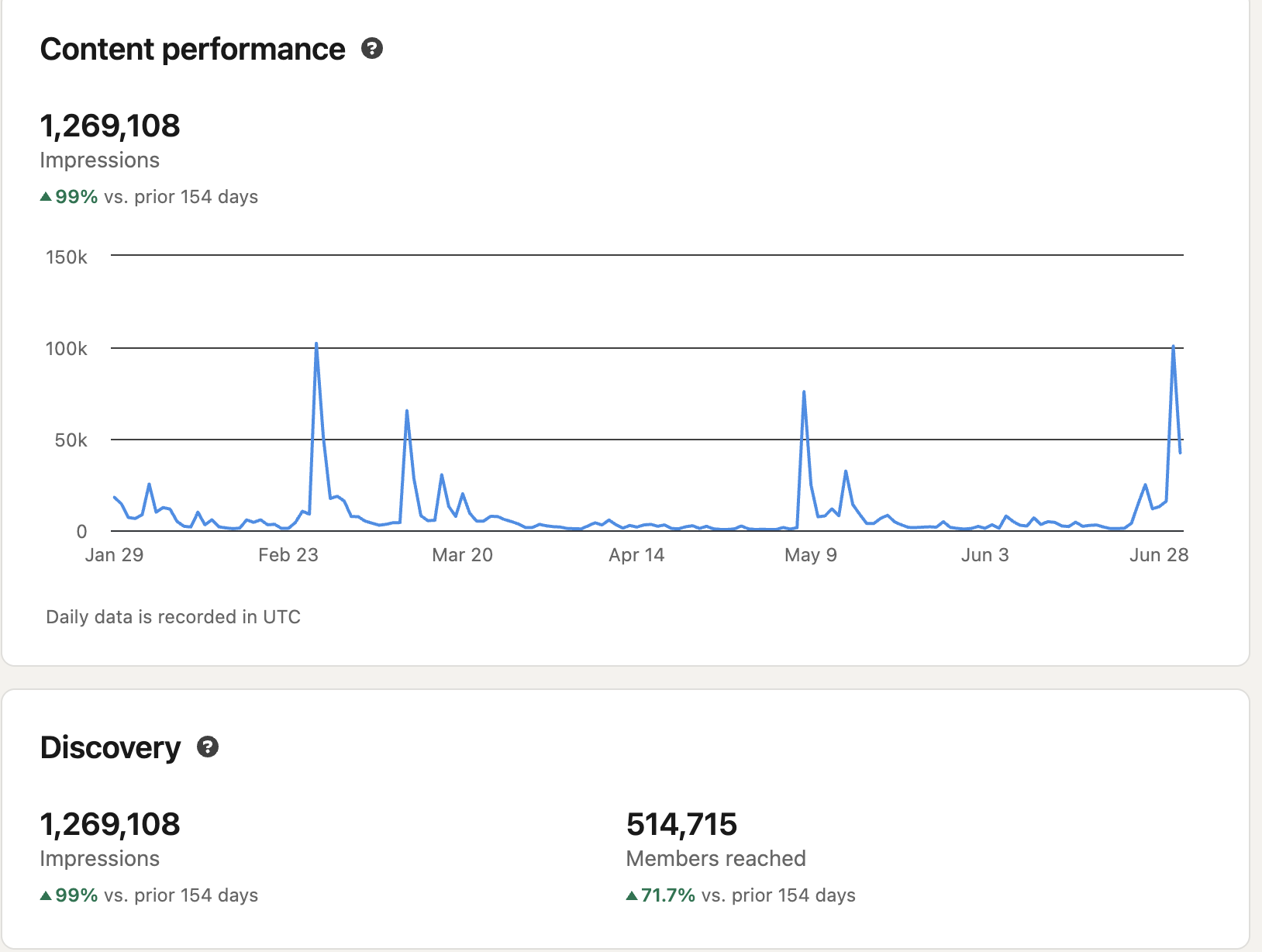Click the green up arrow under Content performance impressions
Viewport: 1262px width, 952px height.
point(46,197)
